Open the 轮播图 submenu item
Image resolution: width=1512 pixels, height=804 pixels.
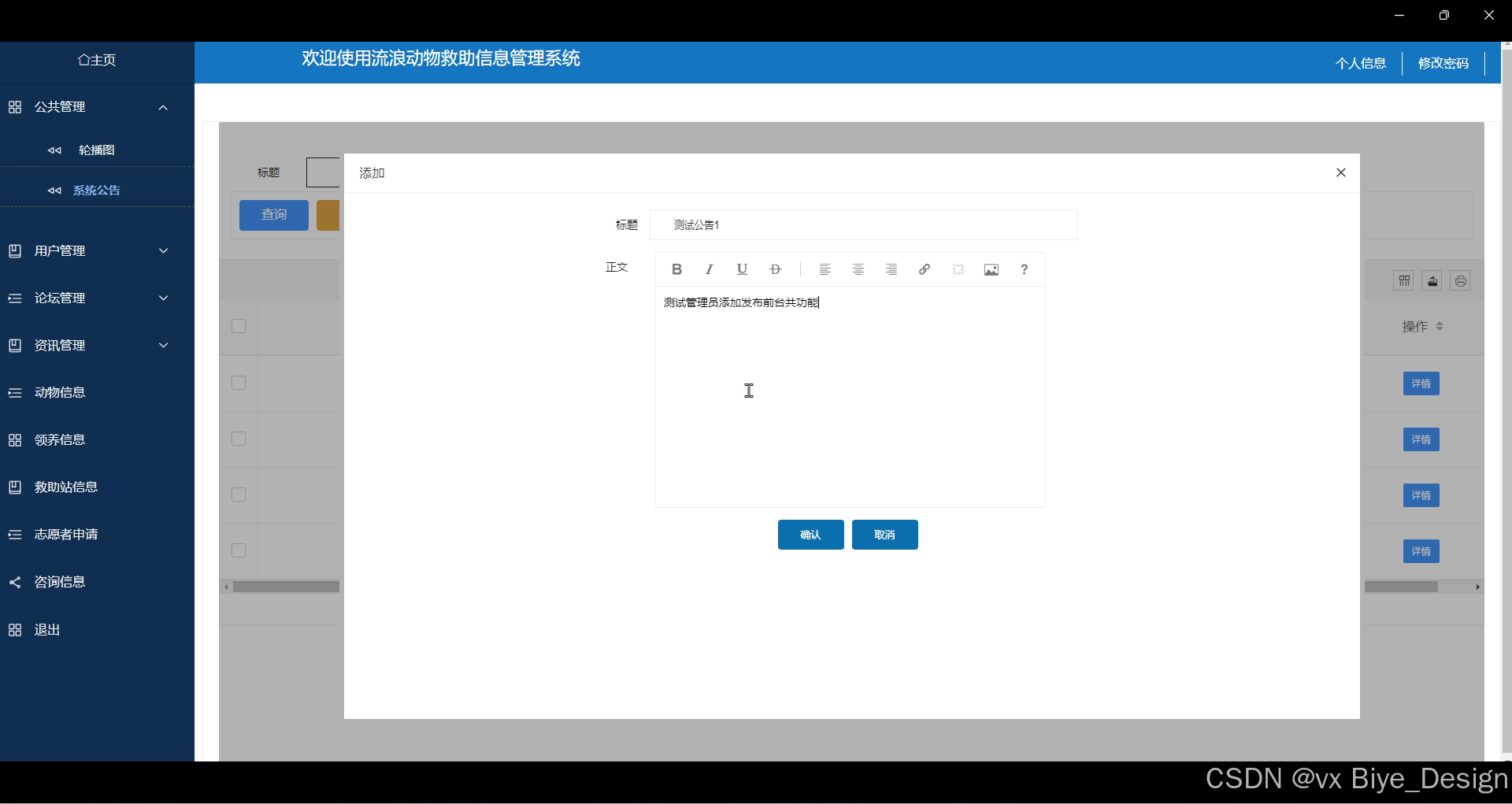tap(97, 150)
